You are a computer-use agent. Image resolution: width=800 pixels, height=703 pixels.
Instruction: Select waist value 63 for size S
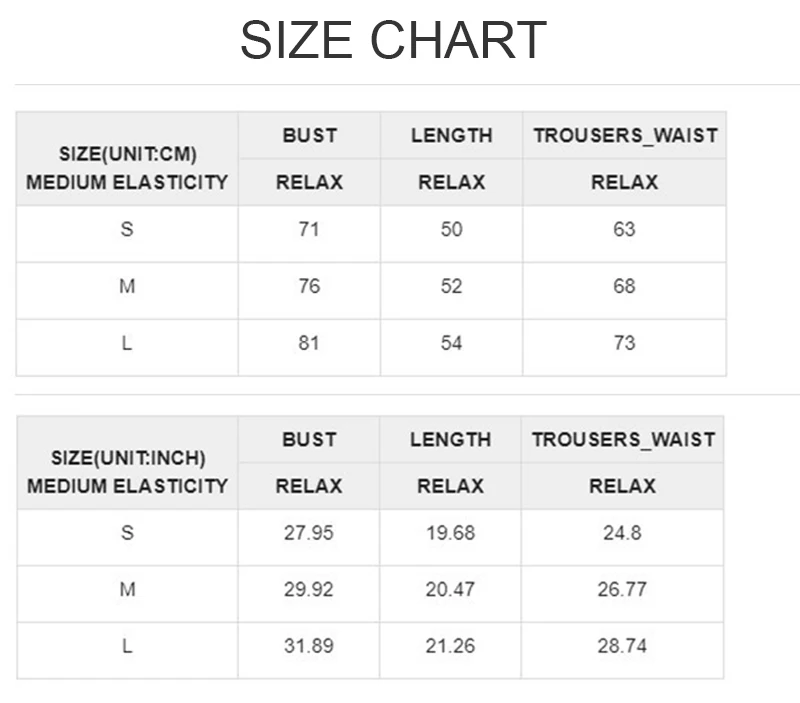click(624, 230)
